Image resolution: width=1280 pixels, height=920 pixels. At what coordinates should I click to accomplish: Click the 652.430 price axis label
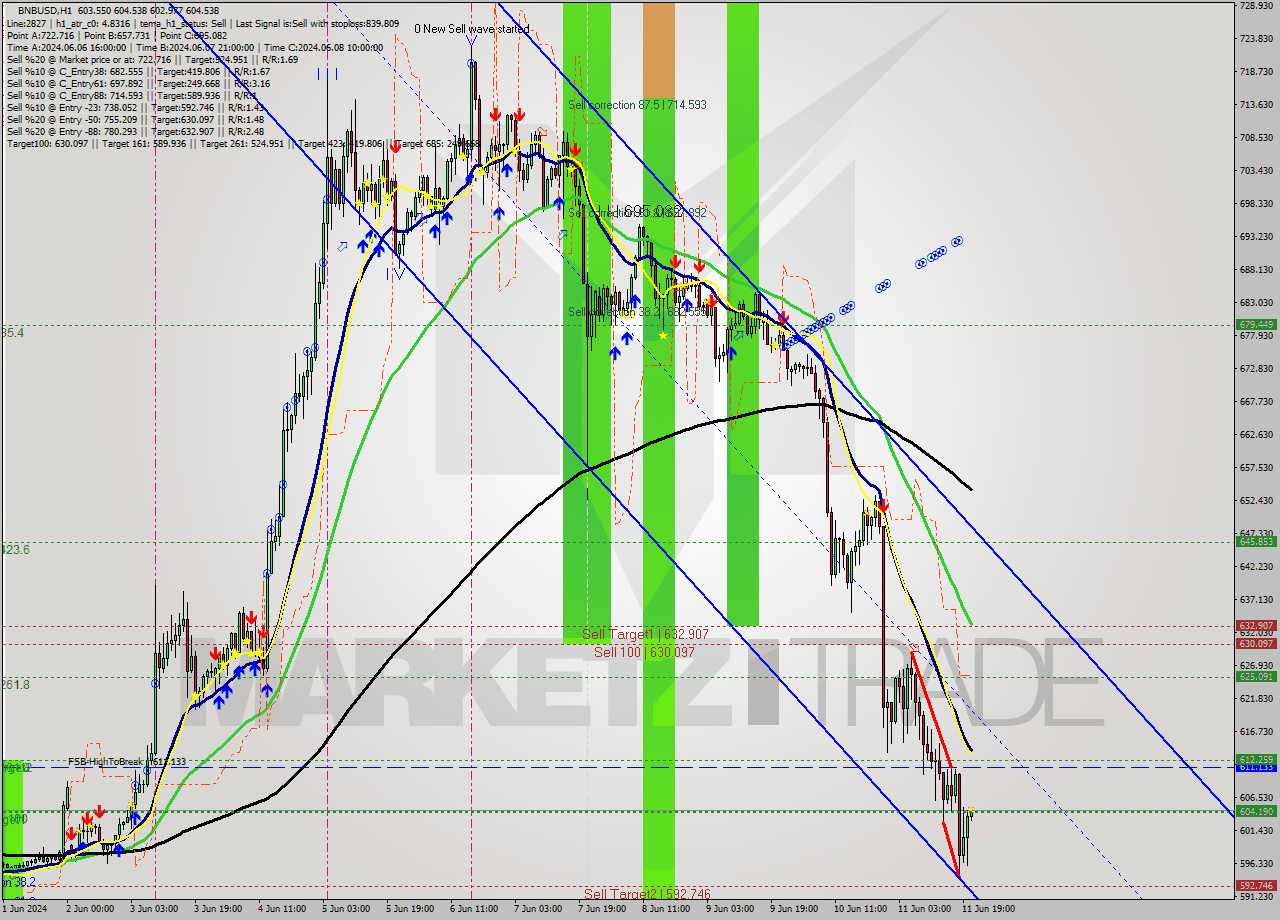click(x=1256, y=500)
